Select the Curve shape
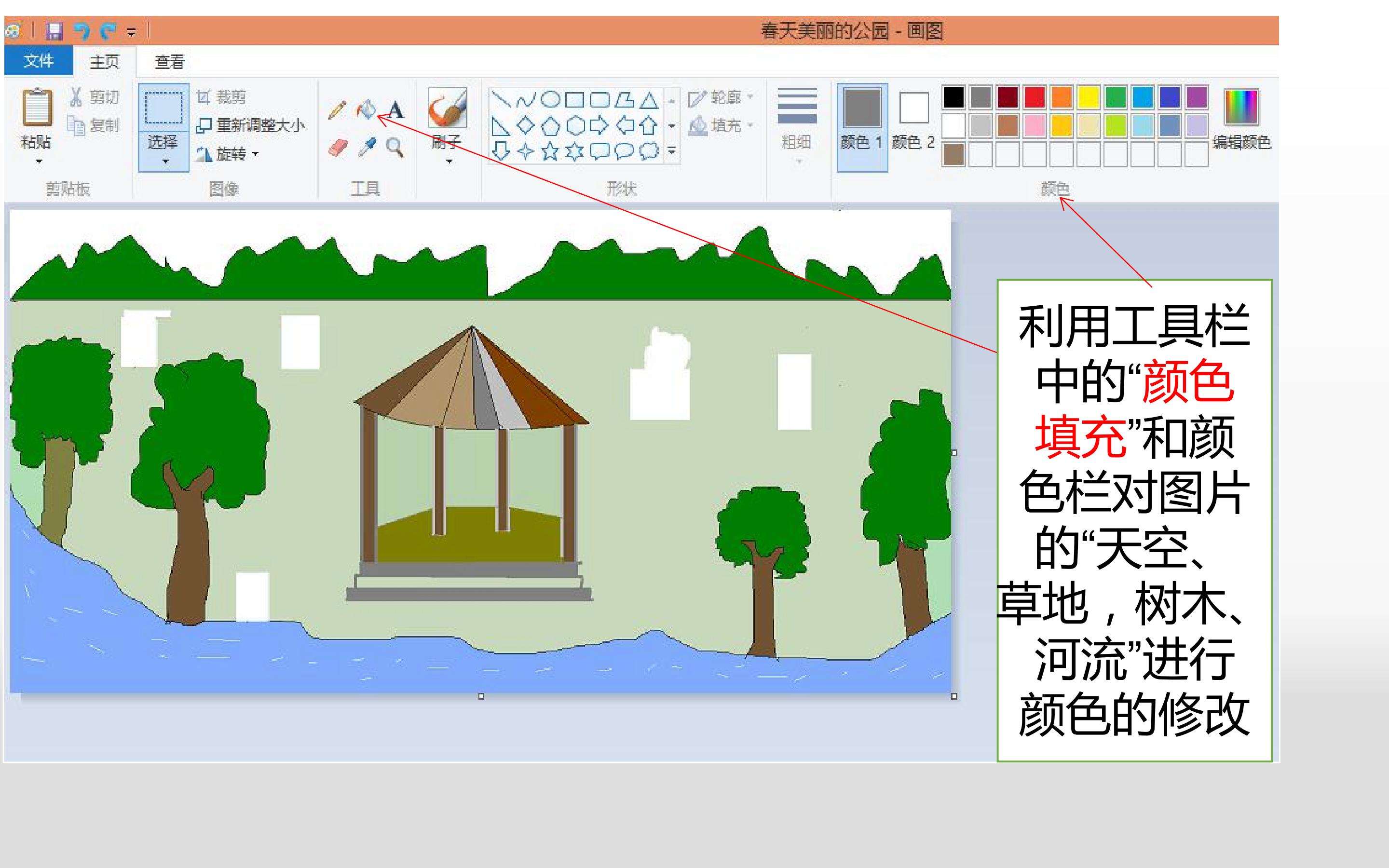Screen dimensions: 1389x868 pyautogui.click(x=526, y=100)
